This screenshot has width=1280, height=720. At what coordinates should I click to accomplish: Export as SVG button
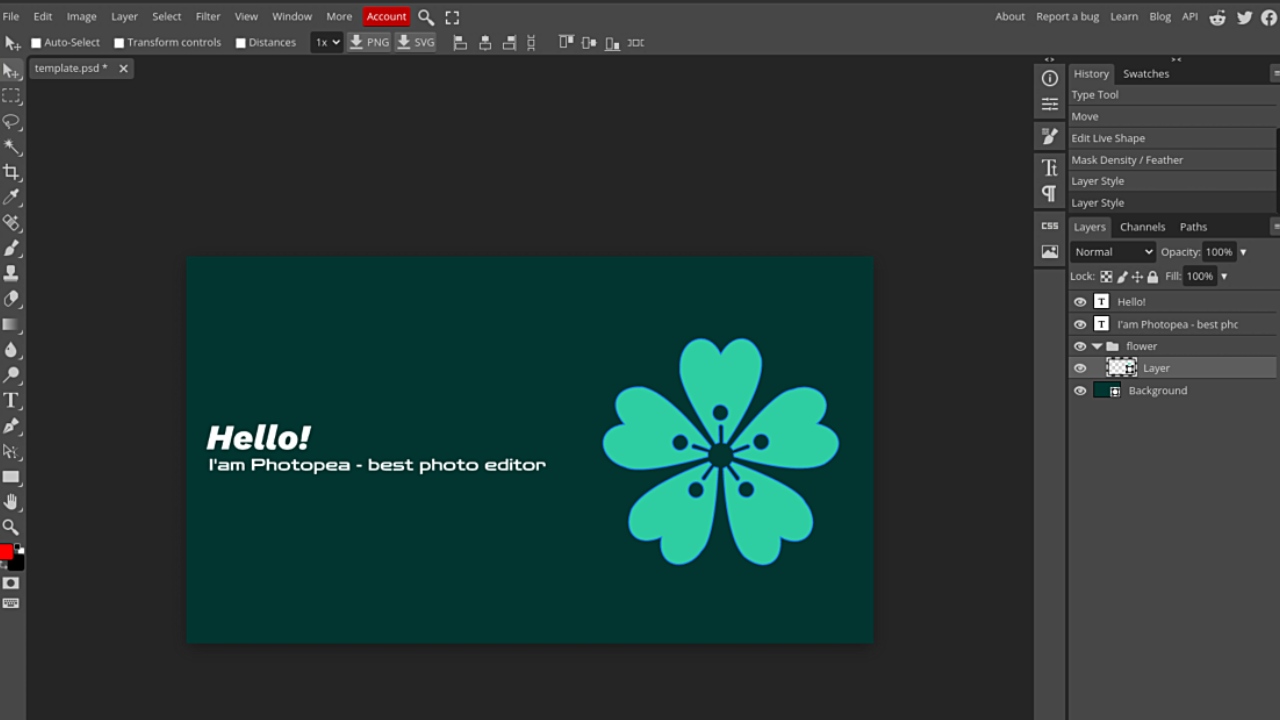point(416,42)
